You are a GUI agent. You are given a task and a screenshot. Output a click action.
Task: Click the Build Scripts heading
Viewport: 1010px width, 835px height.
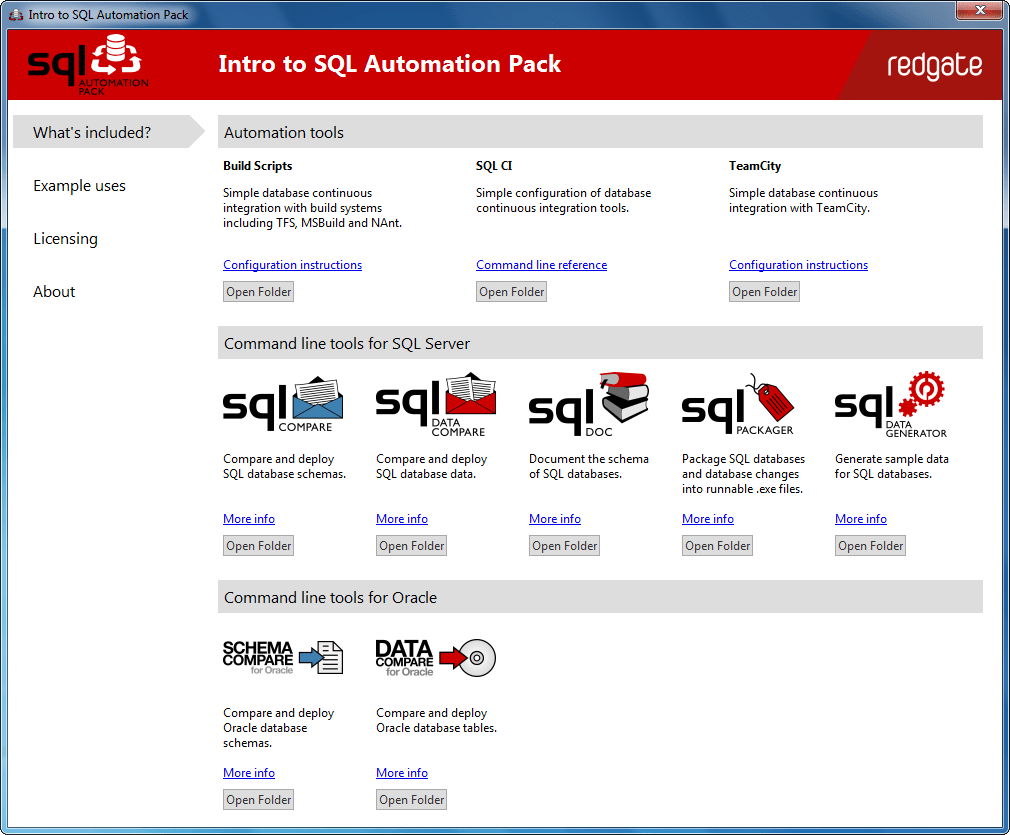coord(258,166)
